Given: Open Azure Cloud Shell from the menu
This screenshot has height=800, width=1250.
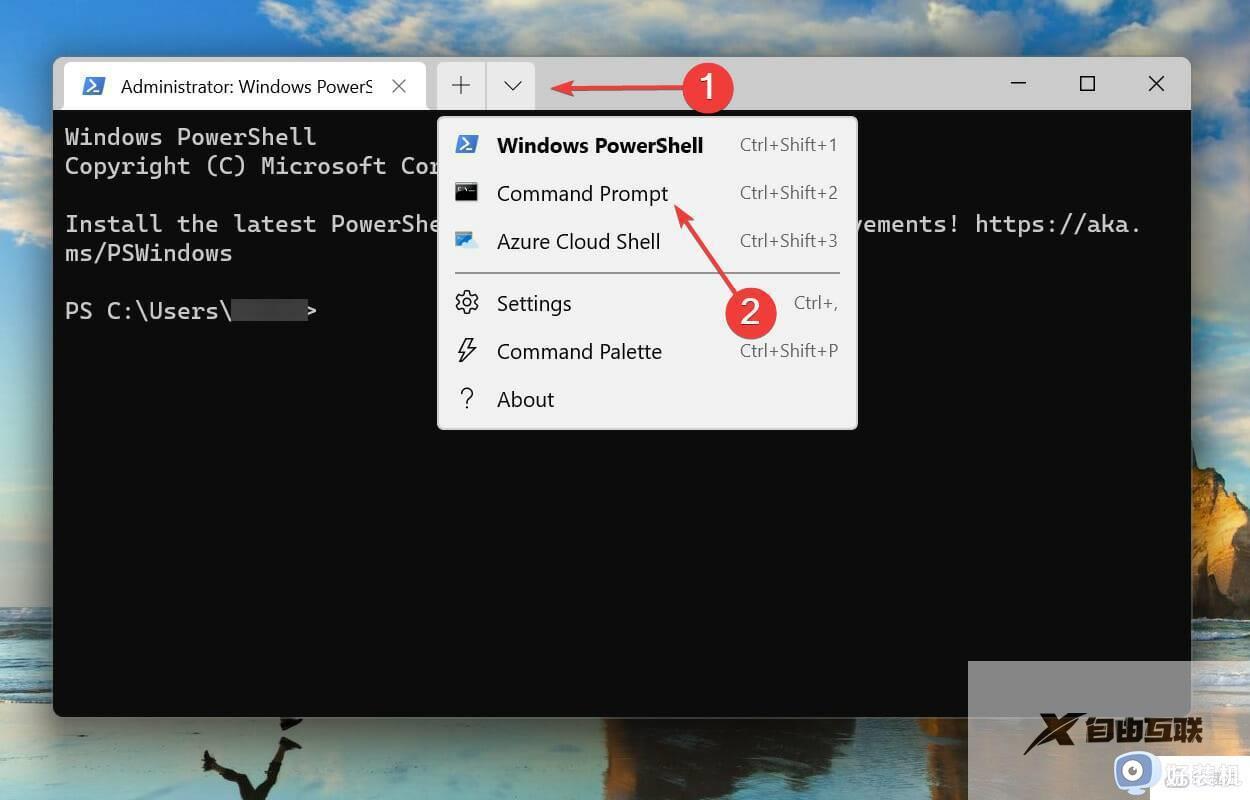Looking at the screenshot, I should coord(578,241).
